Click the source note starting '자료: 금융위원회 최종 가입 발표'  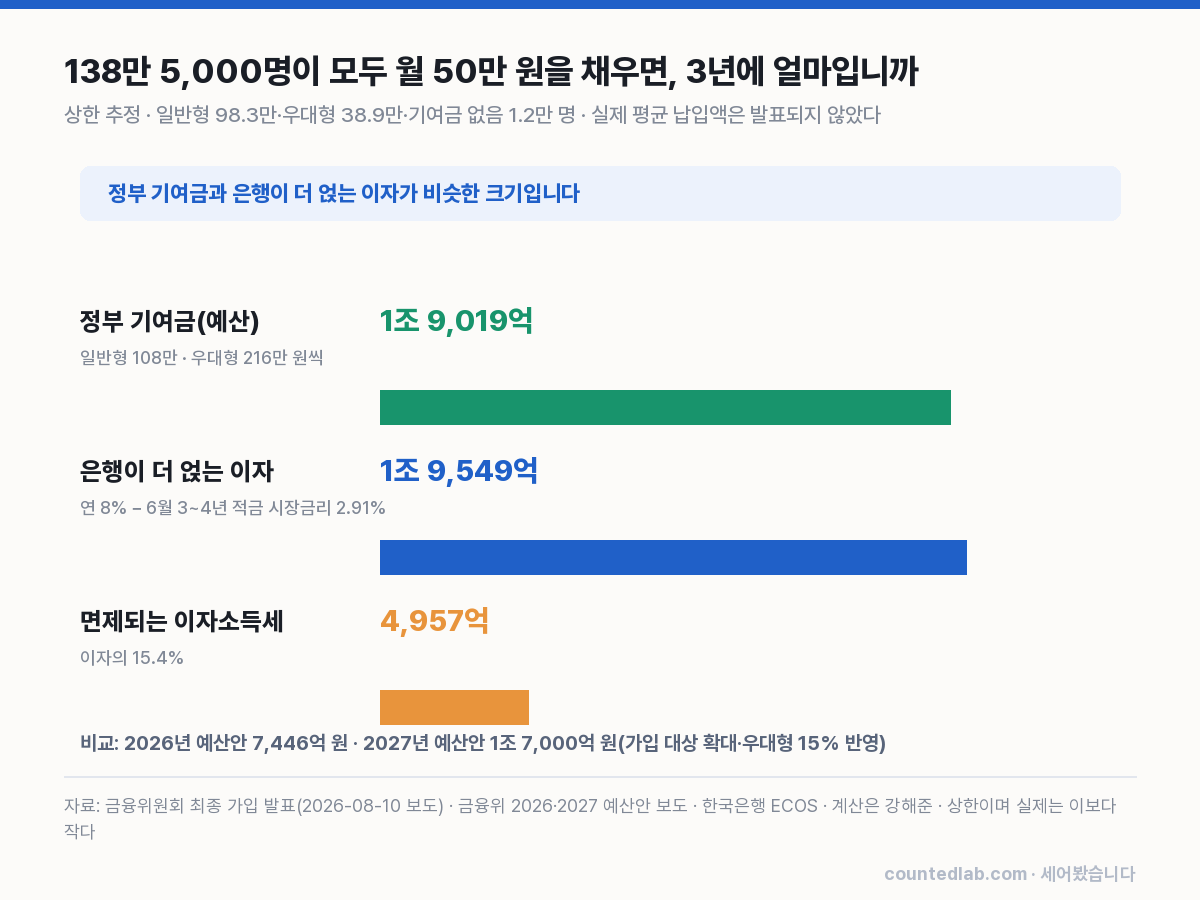590,818
